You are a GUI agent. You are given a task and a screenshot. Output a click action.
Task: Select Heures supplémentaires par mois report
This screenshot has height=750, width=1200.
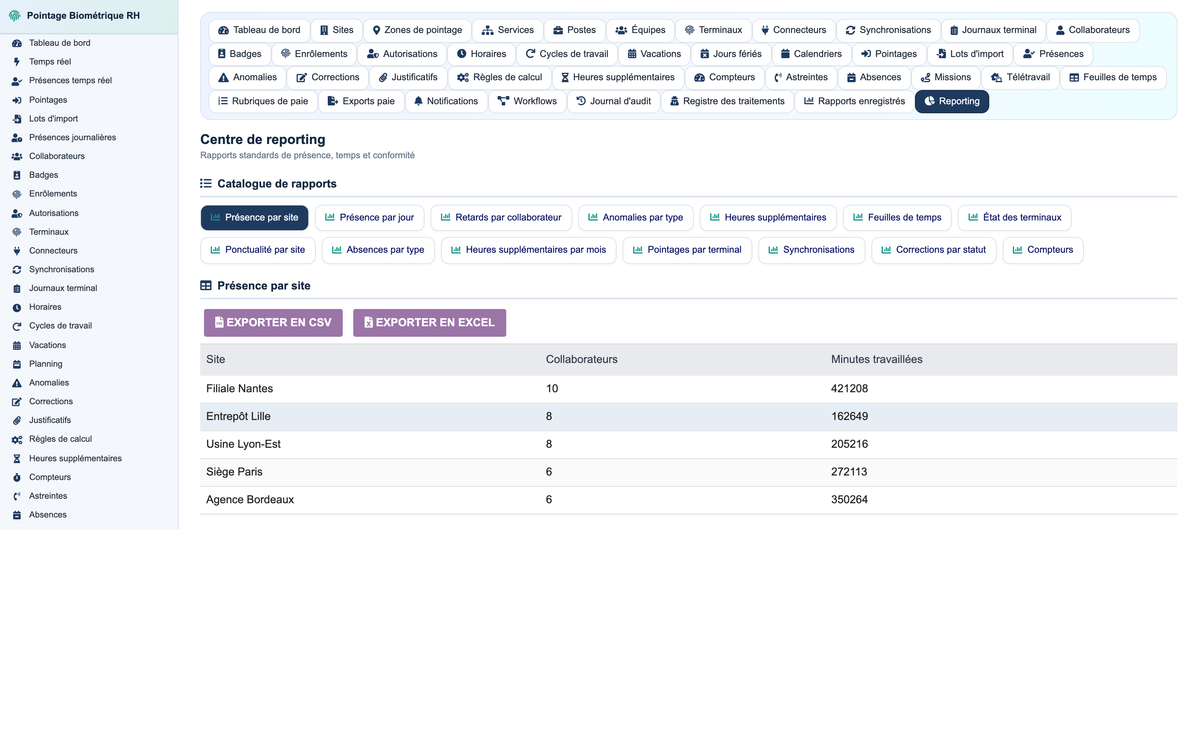[528, 250]
